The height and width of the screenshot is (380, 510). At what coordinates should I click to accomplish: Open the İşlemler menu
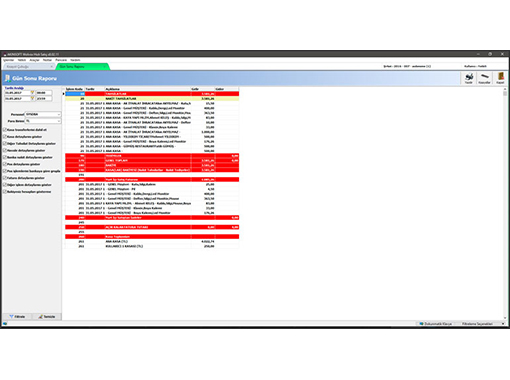(9, 60)
